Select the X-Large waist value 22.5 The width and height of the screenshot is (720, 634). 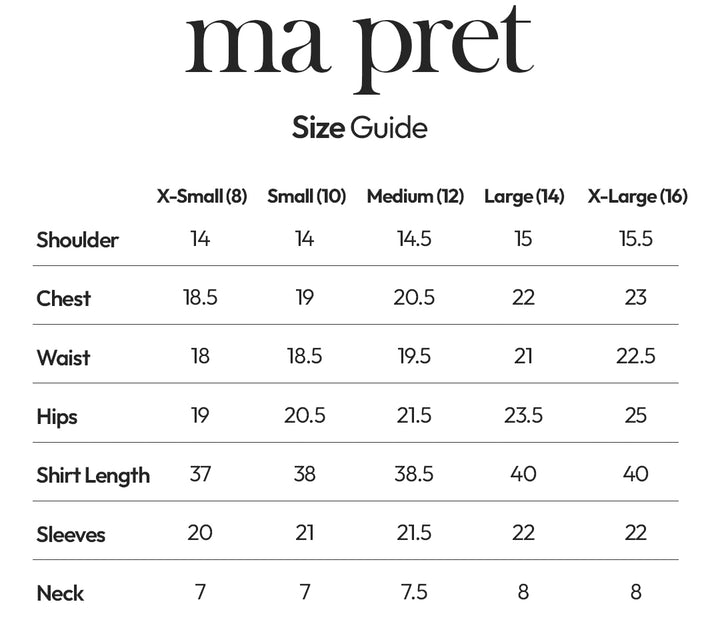(x=636, y=357)
